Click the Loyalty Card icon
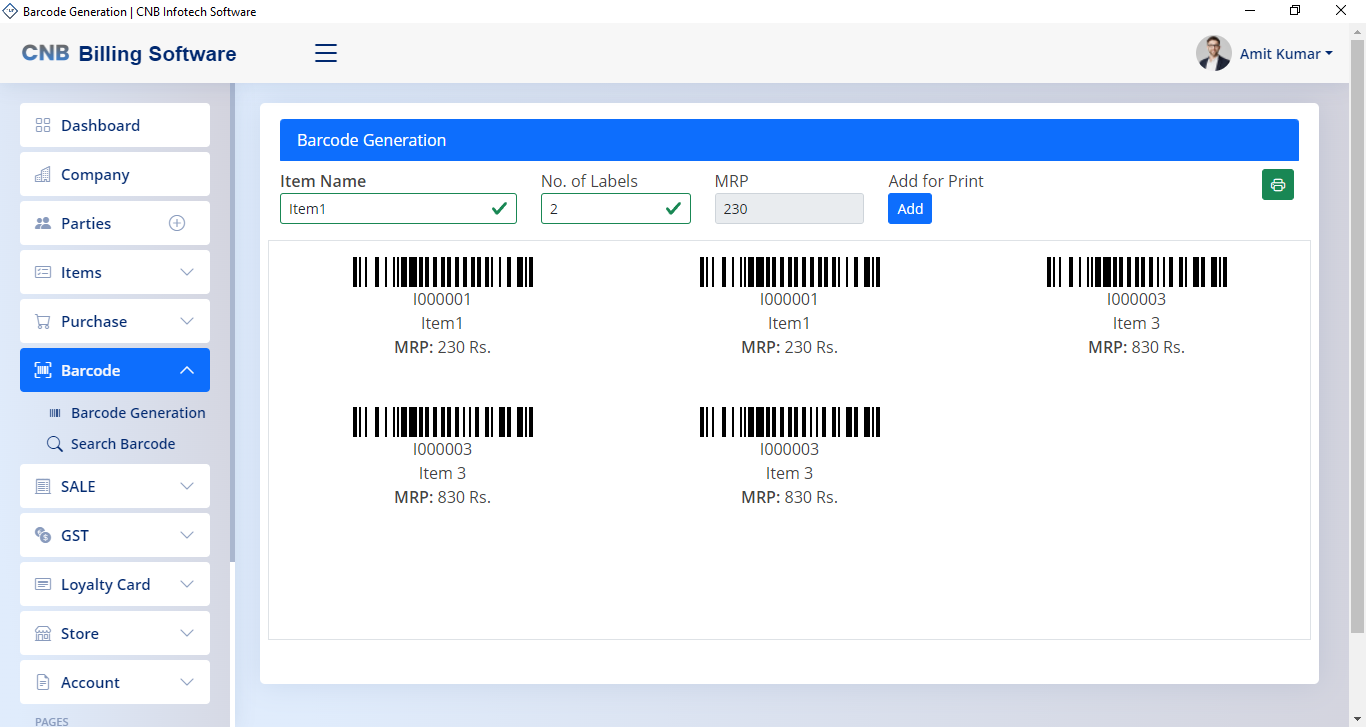Viewport: 1366px width, 727px height. [x=43, y=584]
